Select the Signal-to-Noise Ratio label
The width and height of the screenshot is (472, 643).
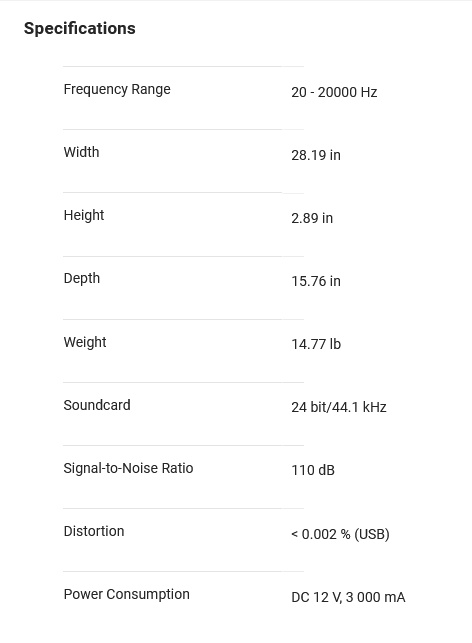(x=128, y=468)
